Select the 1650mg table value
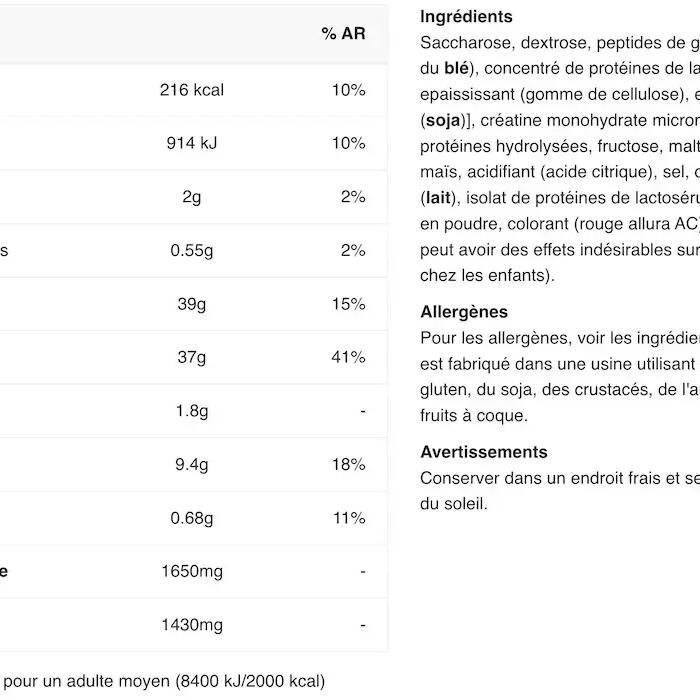700x700 pixels. (191, 572)
